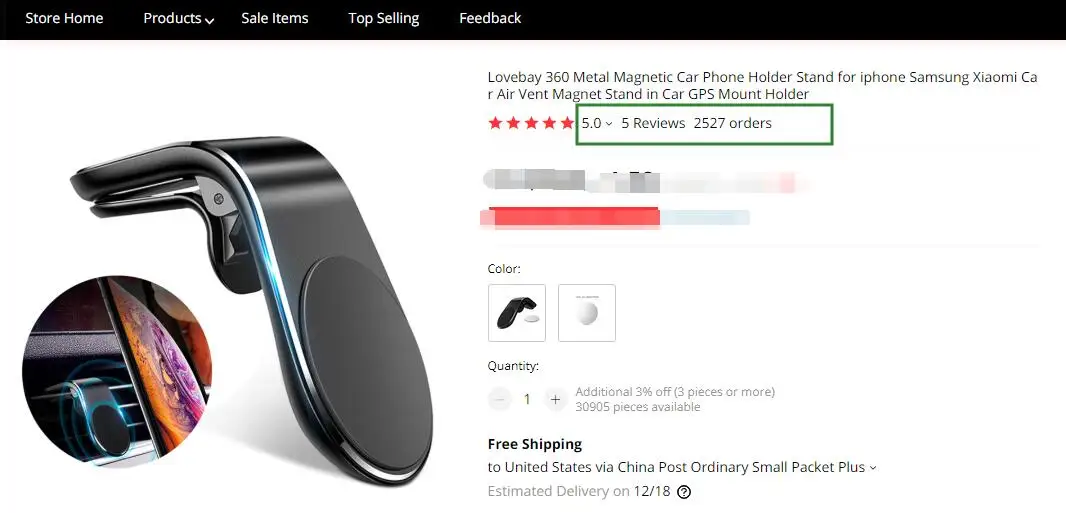Expand the 5.0 rating breakdown chevron
This screenshot has height=513, width=1066.
click(x=608, y=124)
